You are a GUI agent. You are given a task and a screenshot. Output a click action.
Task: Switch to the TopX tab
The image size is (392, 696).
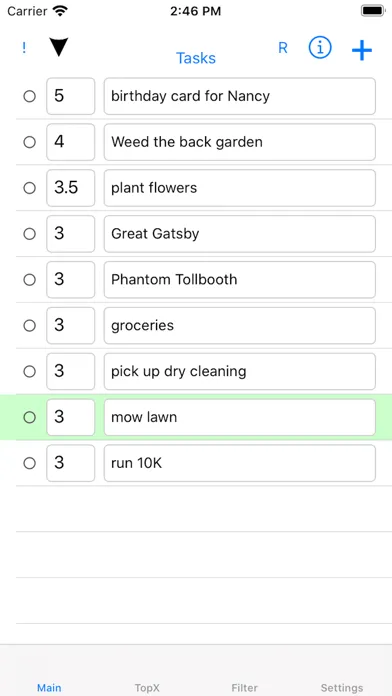pyautogui.click(x=147, y=688)
